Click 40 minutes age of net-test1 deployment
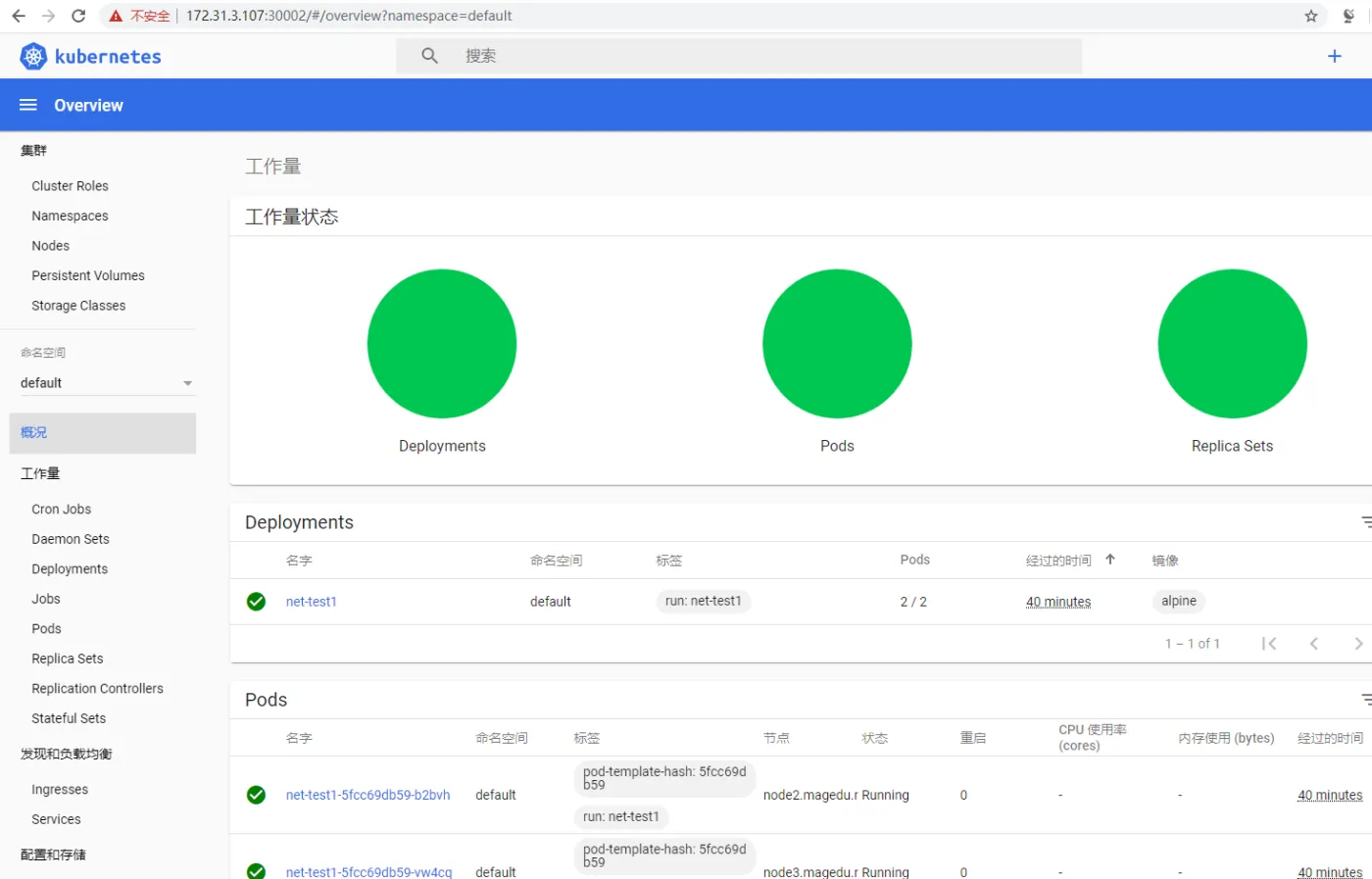 (x=1058, y=602)
